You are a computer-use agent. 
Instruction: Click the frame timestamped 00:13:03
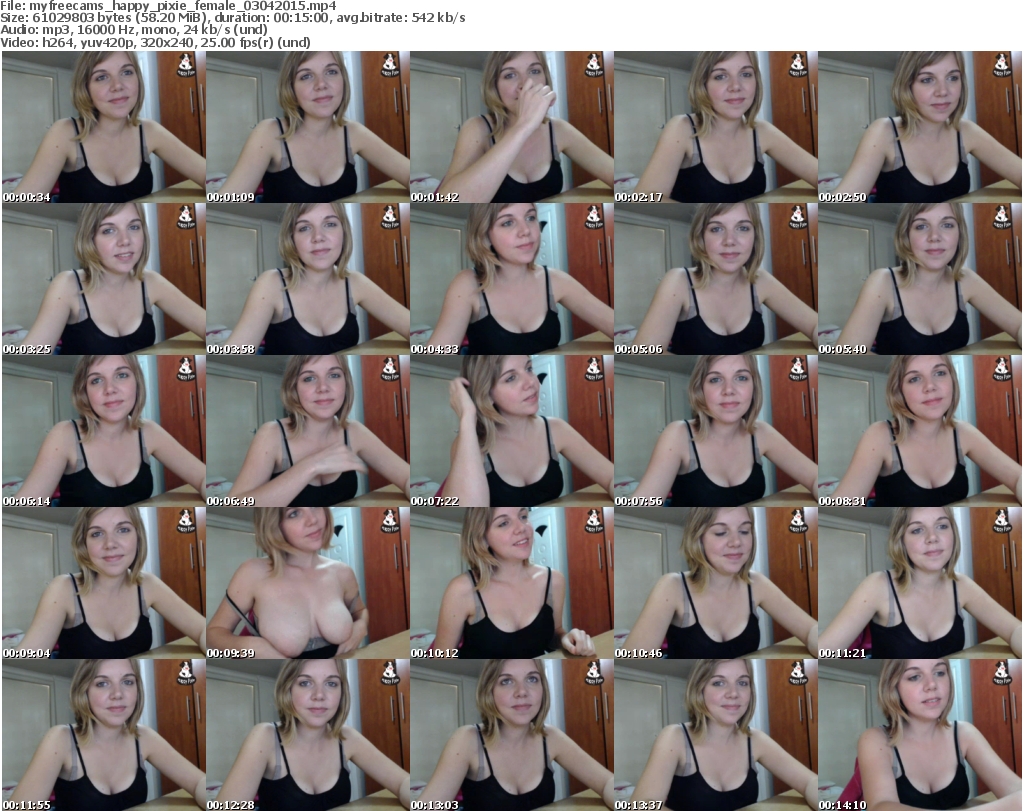pos(511,735)
